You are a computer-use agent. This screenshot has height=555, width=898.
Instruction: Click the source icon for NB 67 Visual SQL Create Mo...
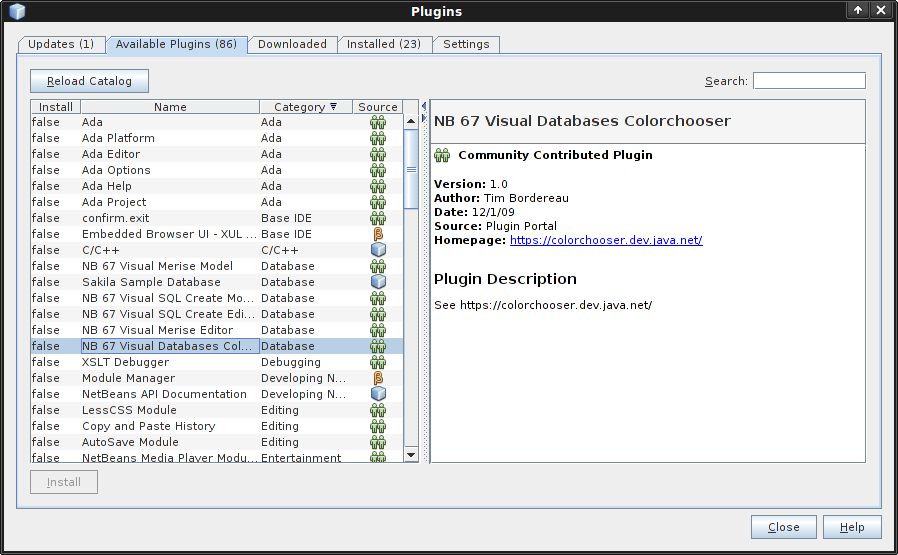coord(377,298)
